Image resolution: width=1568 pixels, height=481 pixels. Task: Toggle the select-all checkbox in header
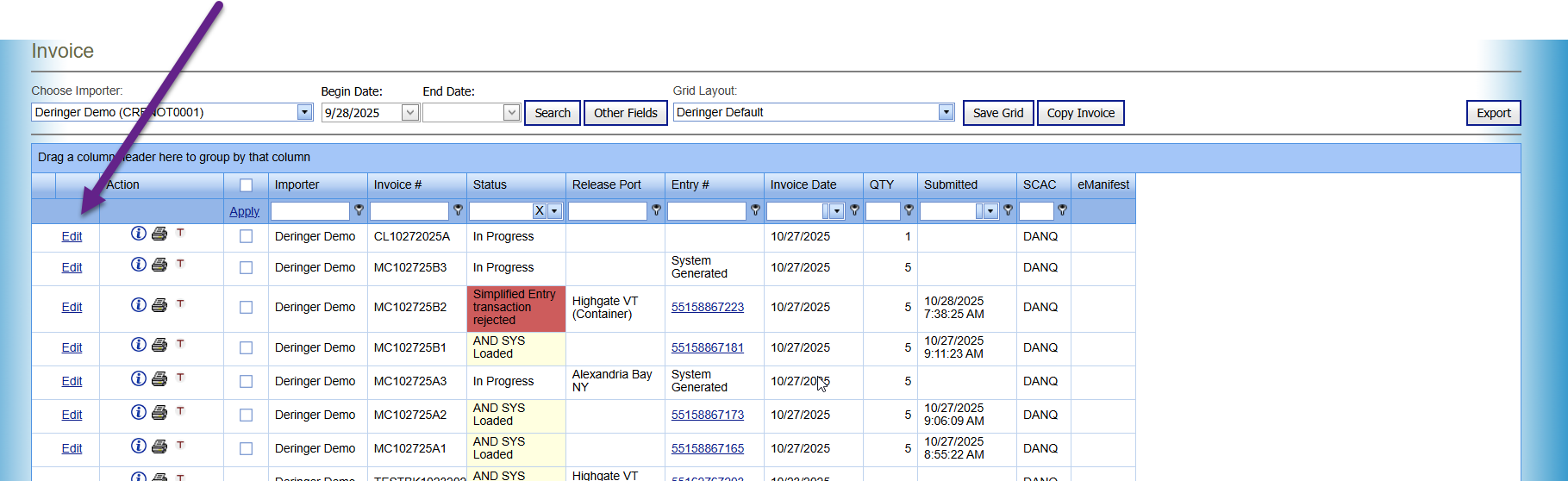click(246, 185)
